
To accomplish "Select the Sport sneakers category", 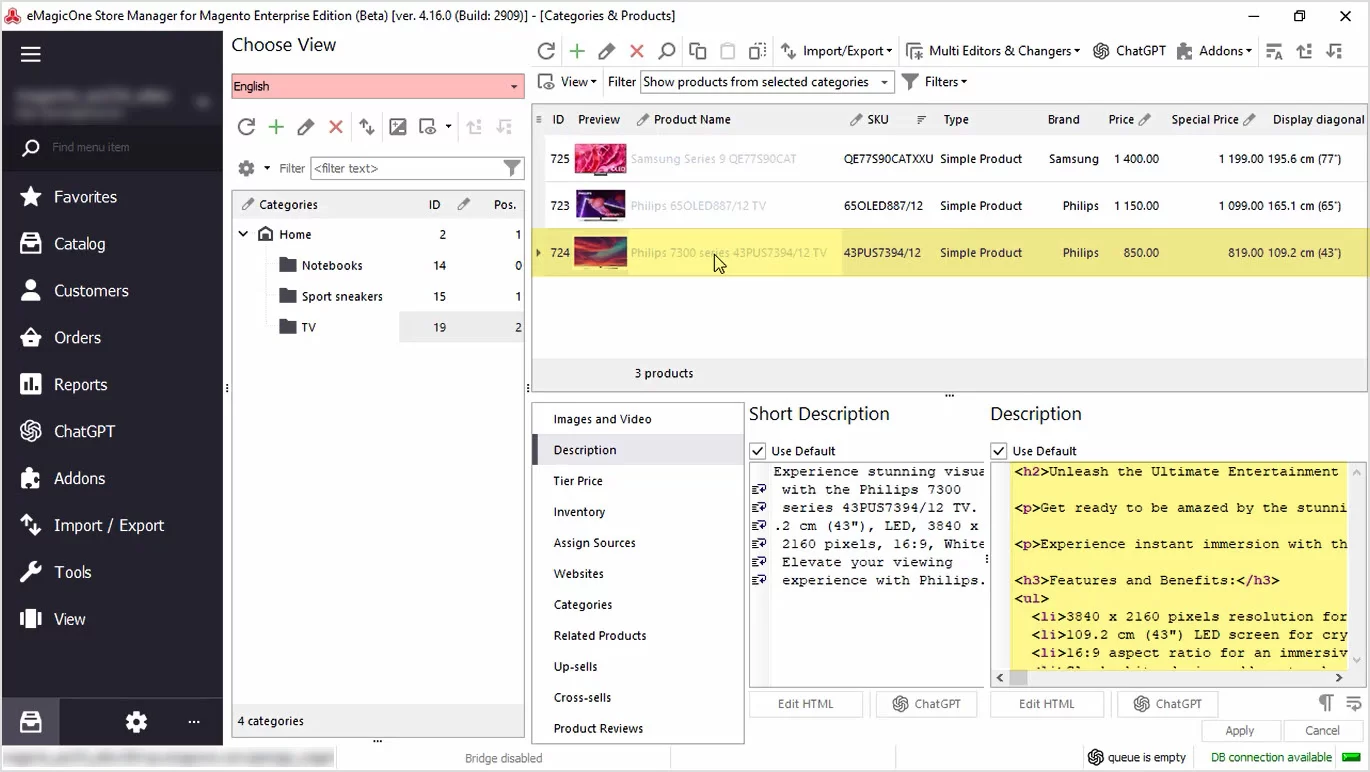I will [x=342, y=297].
